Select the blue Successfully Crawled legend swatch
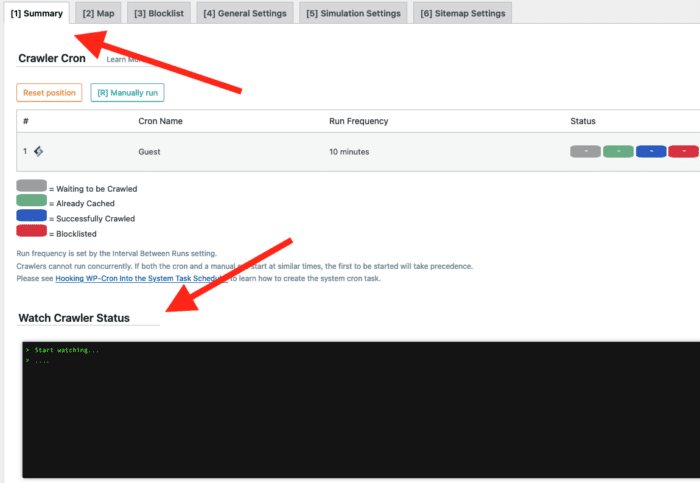 point(31,217)
